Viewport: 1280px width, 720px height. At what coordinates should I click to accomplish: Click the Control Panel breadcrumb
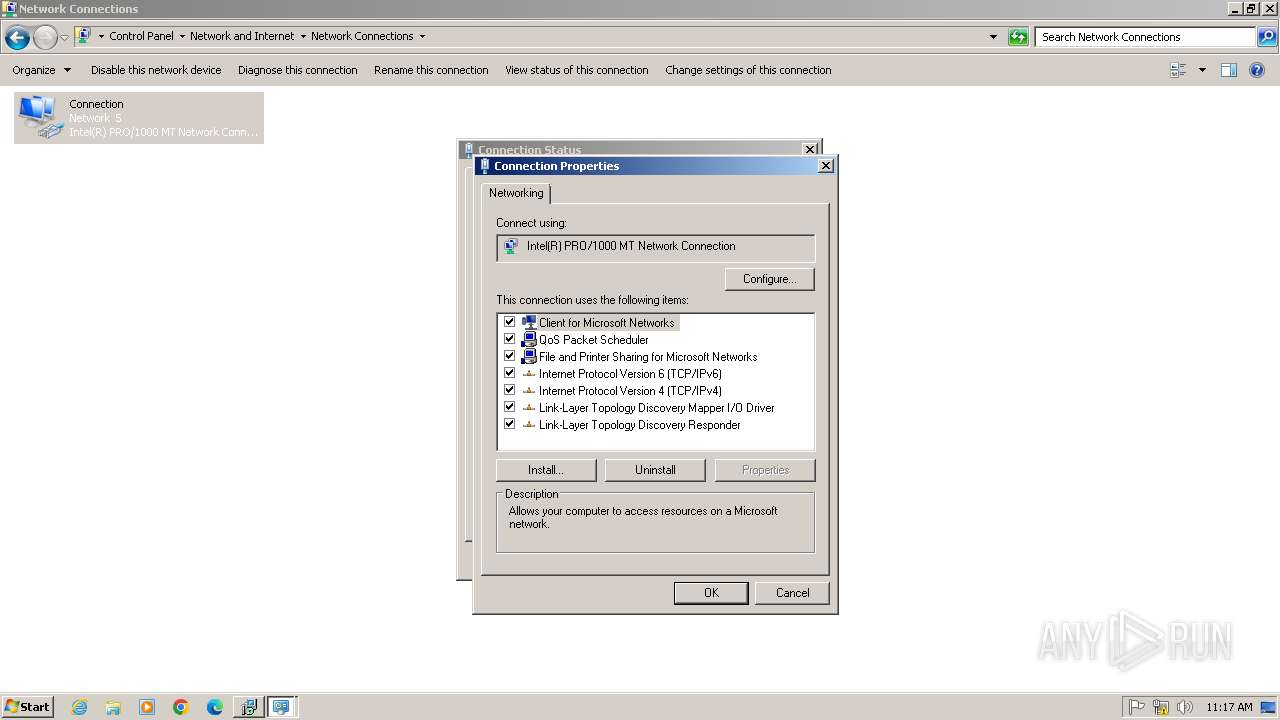(141, 36)
